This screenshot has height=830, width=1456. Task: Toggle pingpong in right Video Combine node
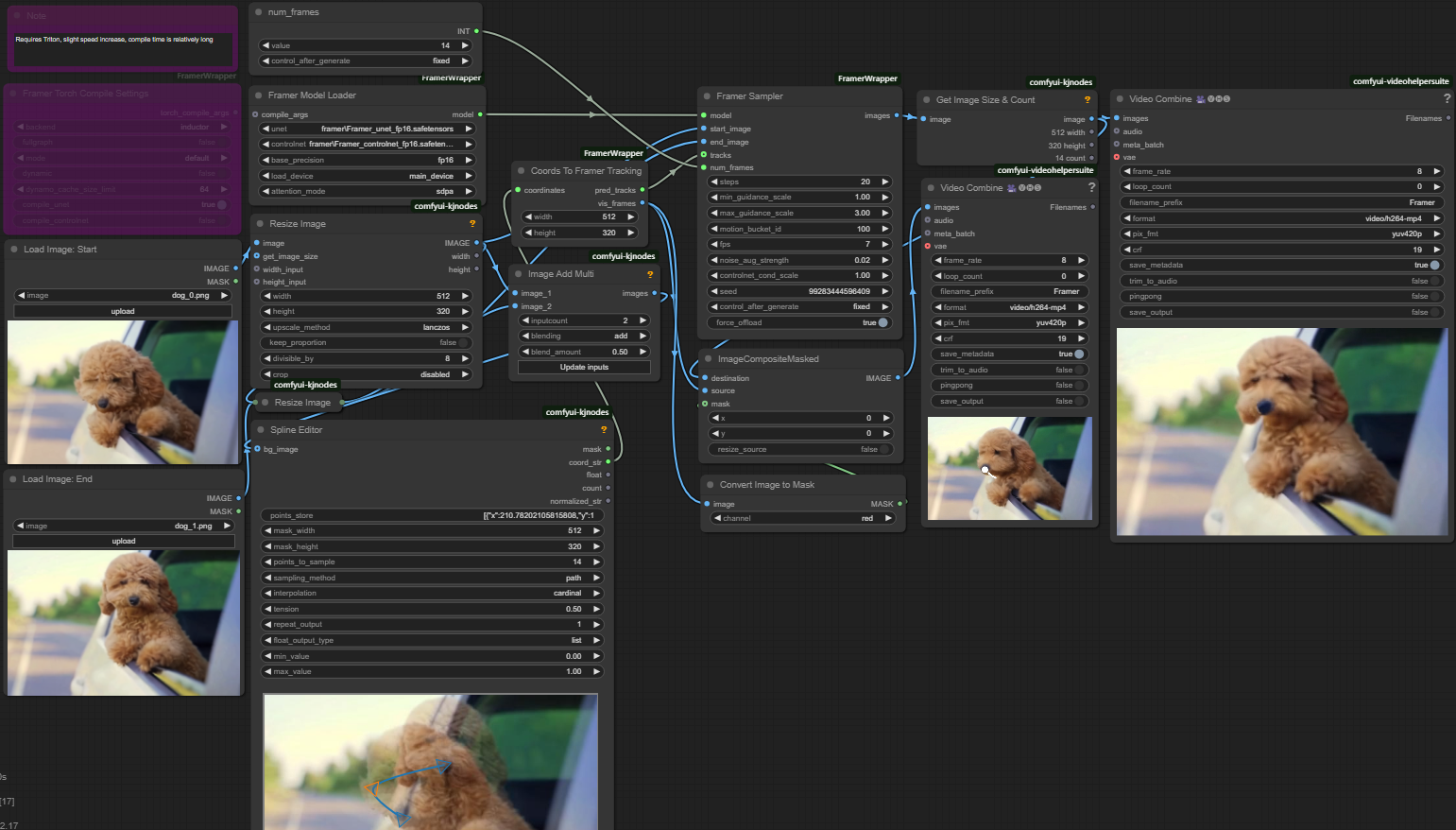[1282, 296]
